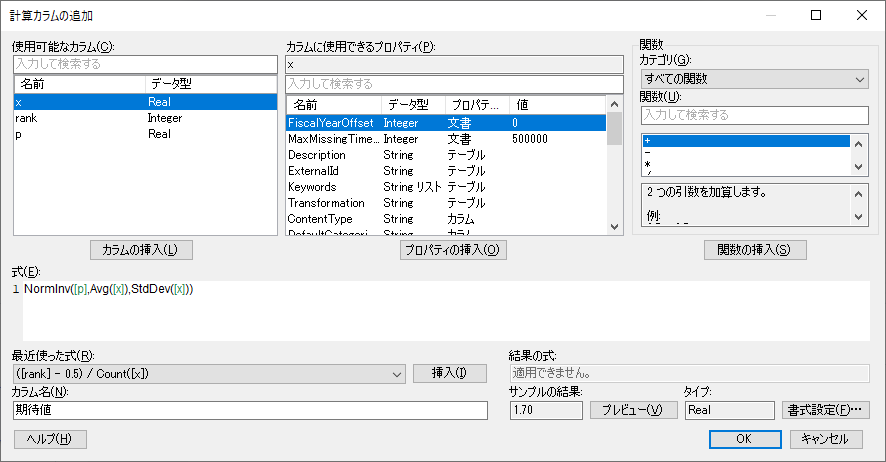Select the ContentType property row
Image resolution: width=886 pixels, height=462 pixels.
pos(446,219)
